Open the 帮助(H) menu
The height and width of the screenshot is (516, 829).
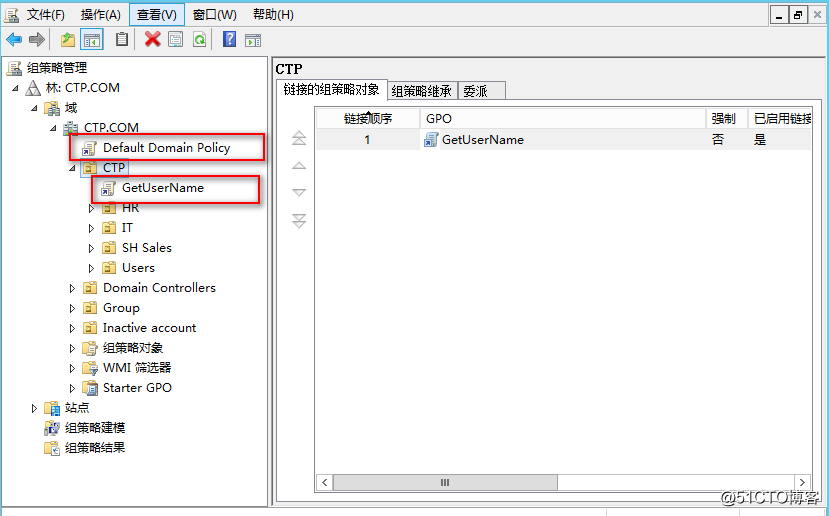tap(273, 15)
